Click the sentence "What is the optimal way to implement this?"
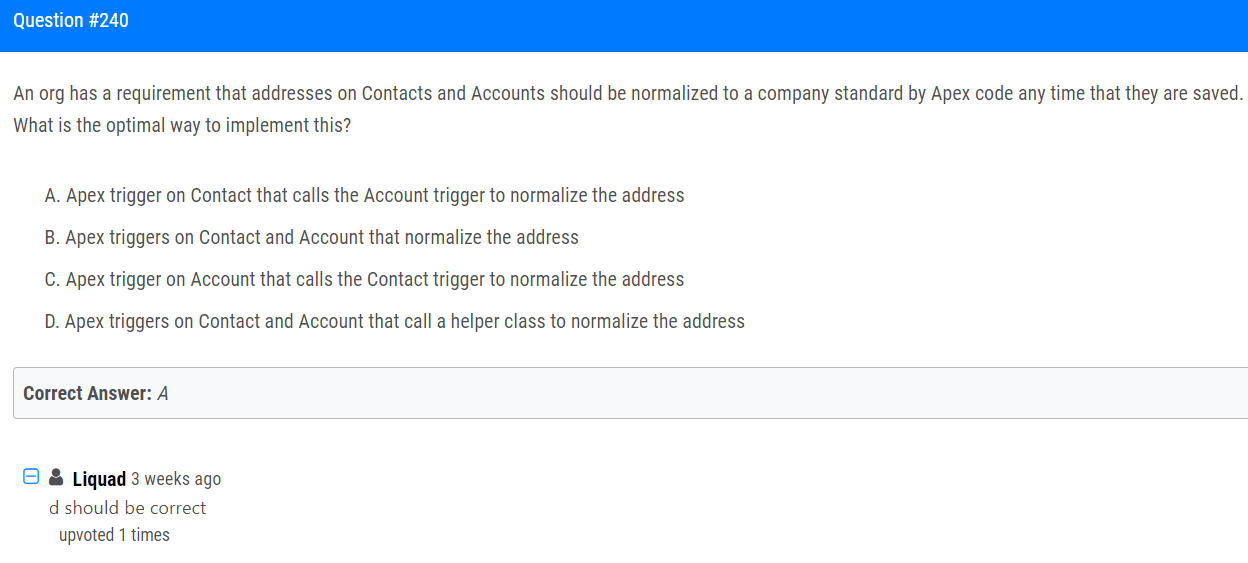Image resolution: width=1248 pixels, height=563 pixels. point(182,127)
